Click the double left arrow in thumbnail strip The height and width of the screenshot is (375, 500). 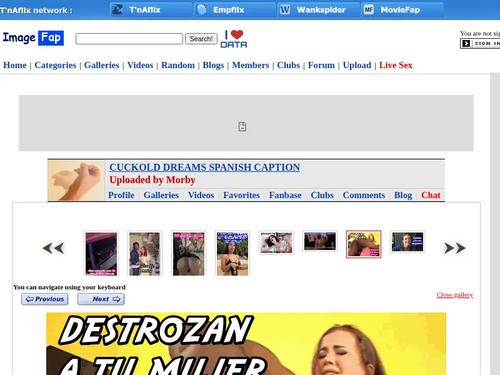click(53, 248)
